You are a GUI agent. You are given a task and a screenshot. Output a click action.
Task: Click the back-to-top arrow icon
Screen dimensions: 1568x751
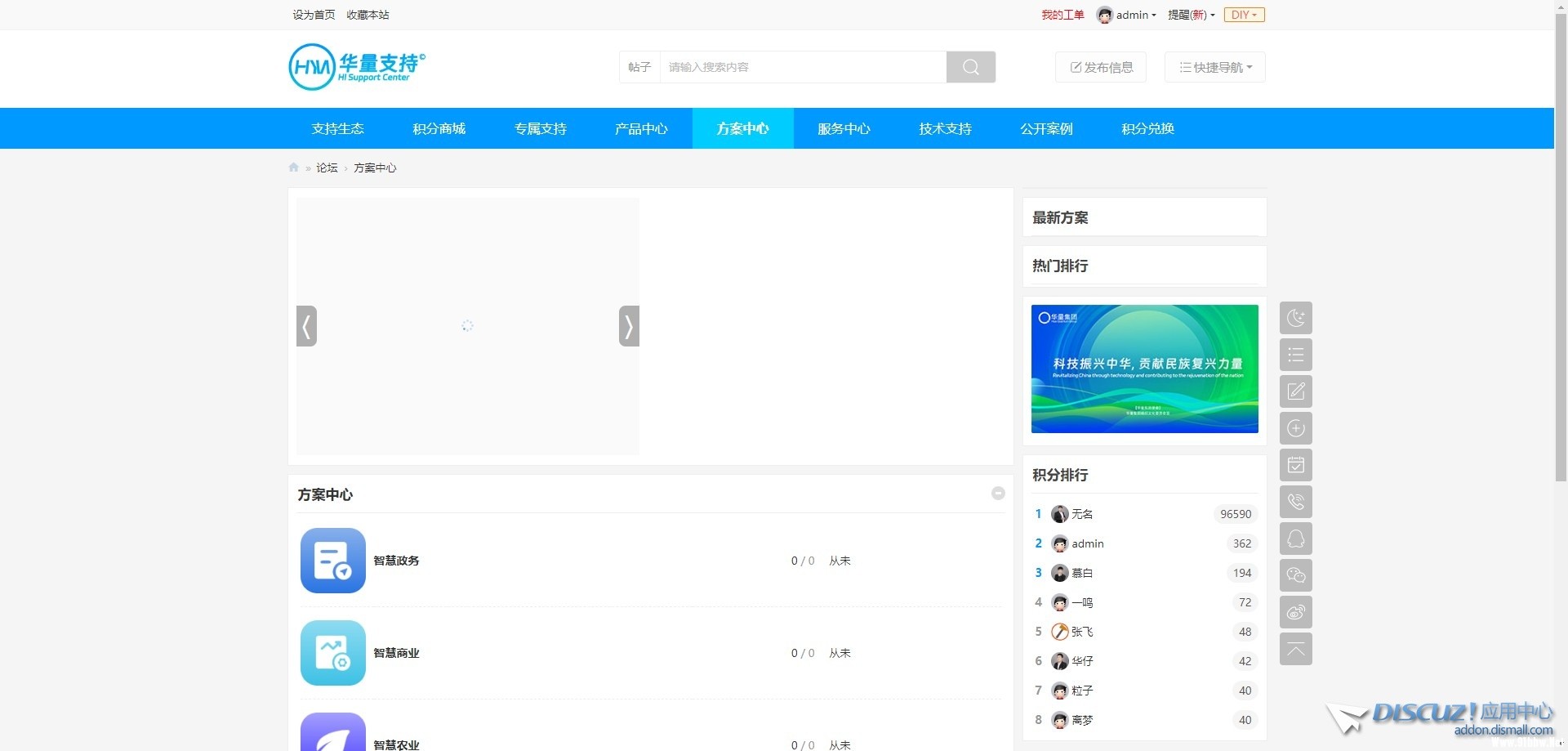point(1295,649)
